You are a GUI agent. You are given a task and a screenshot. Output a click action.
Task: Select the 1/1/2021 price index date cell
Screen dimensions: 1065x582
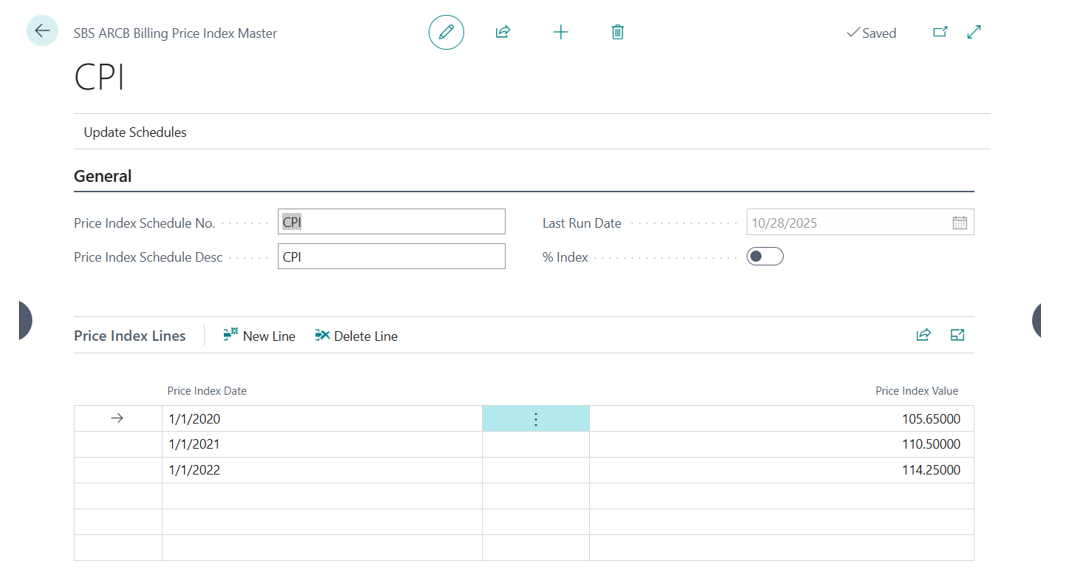(320, 445)
